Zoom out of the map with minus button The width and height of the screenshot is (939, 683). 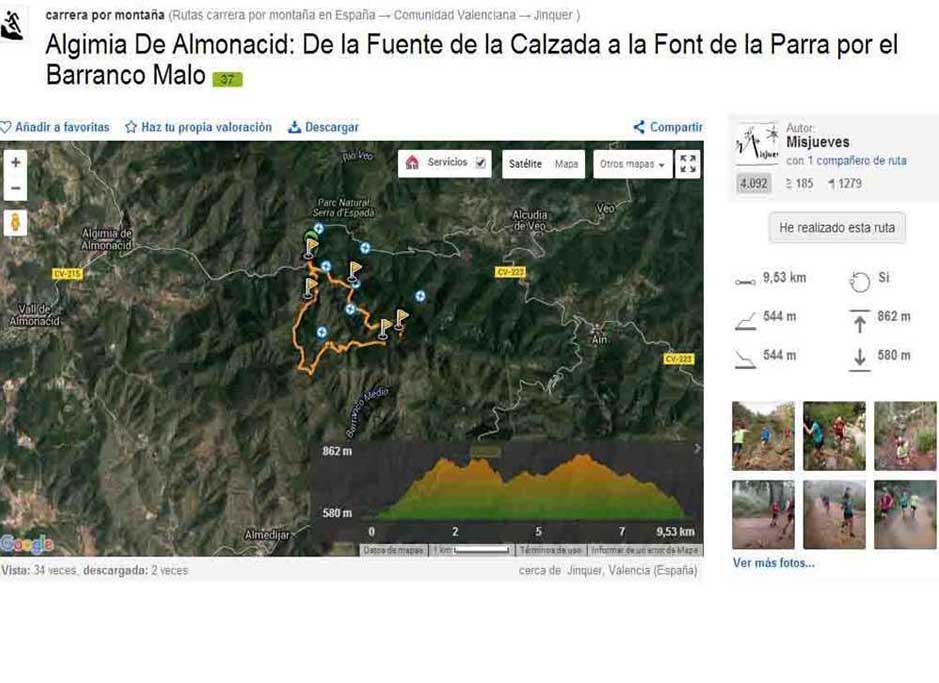[15, 188]
